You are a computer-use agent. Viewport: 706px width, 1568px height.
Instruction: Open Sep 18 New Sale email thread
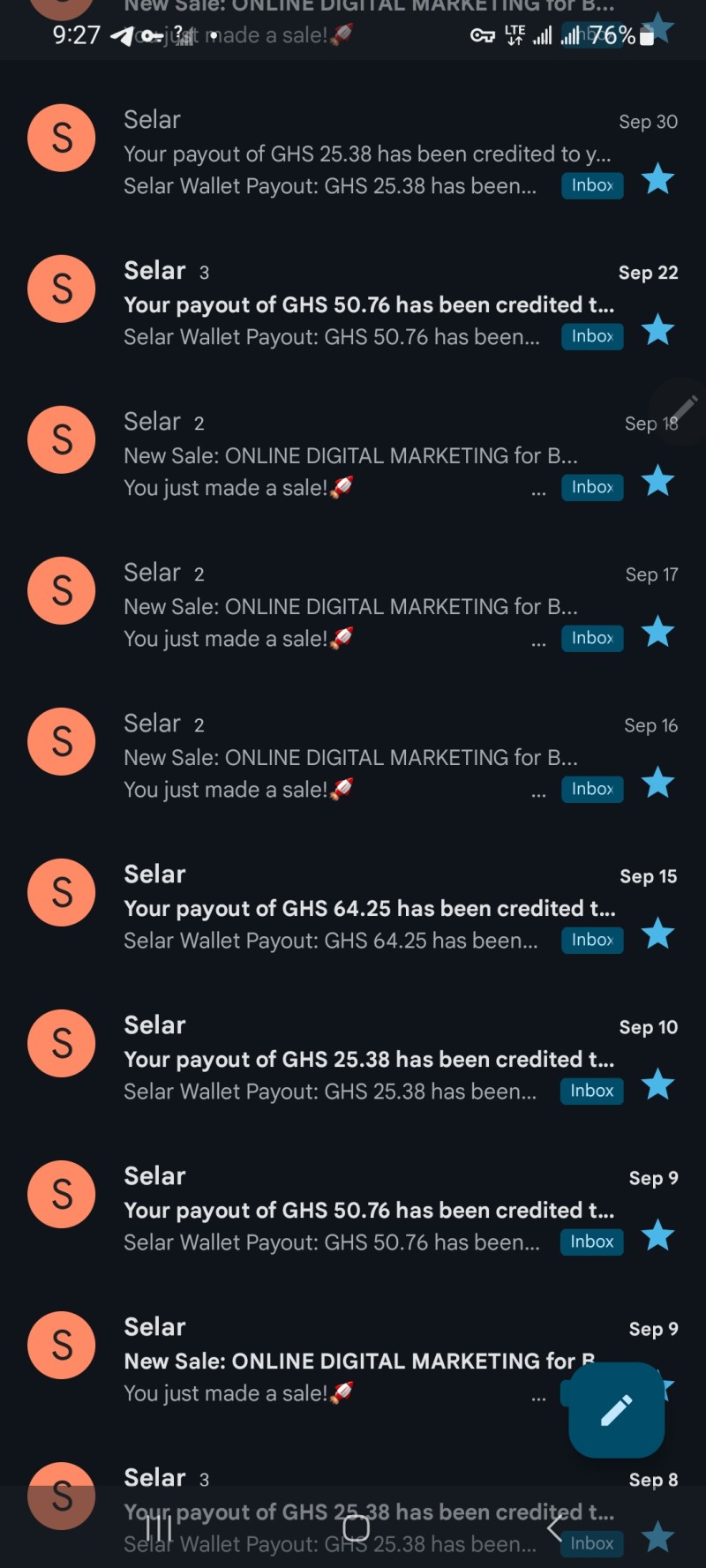pyautogui.click(x=369, y=455)
